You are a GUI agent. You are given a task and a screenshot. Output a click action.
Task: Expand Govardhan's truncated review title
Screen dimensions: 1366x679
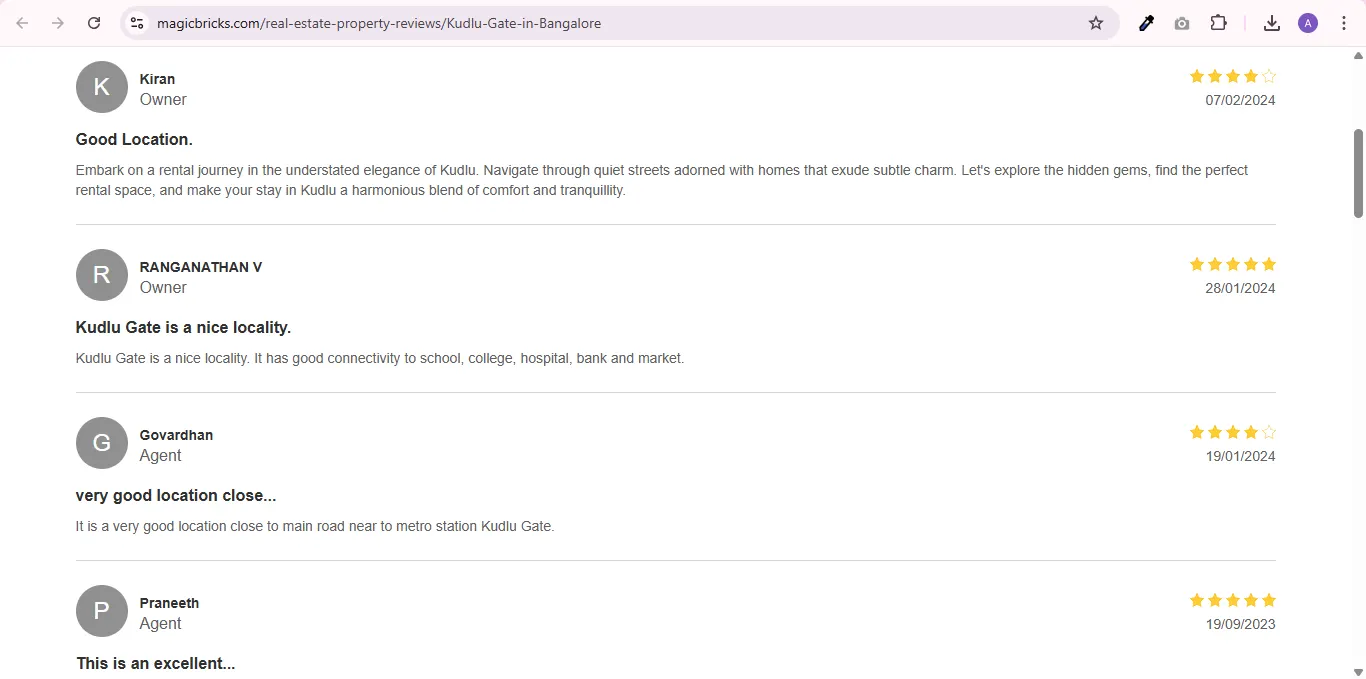176,495
